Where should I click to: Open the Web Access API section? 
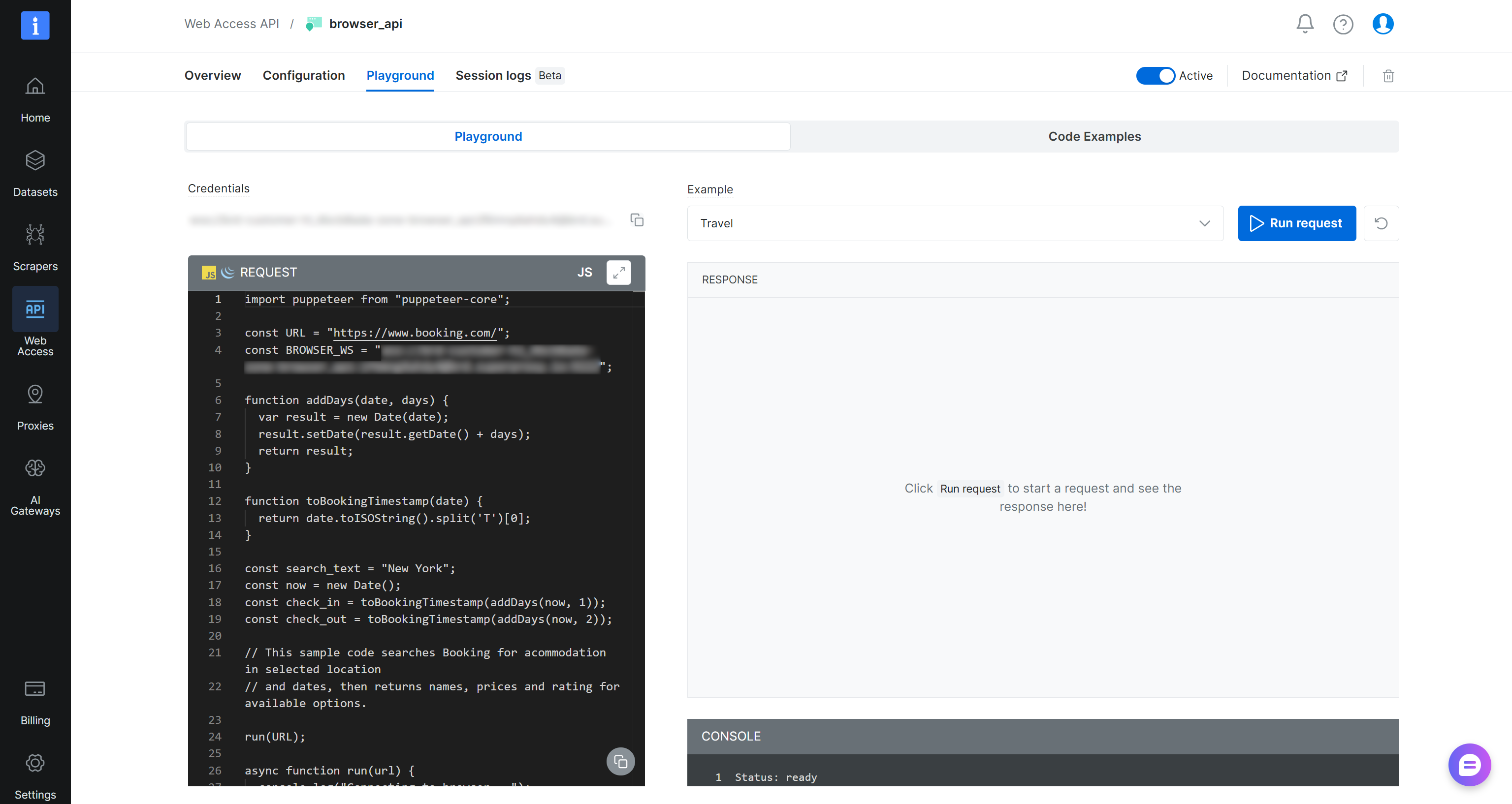(x=35, y=322)
